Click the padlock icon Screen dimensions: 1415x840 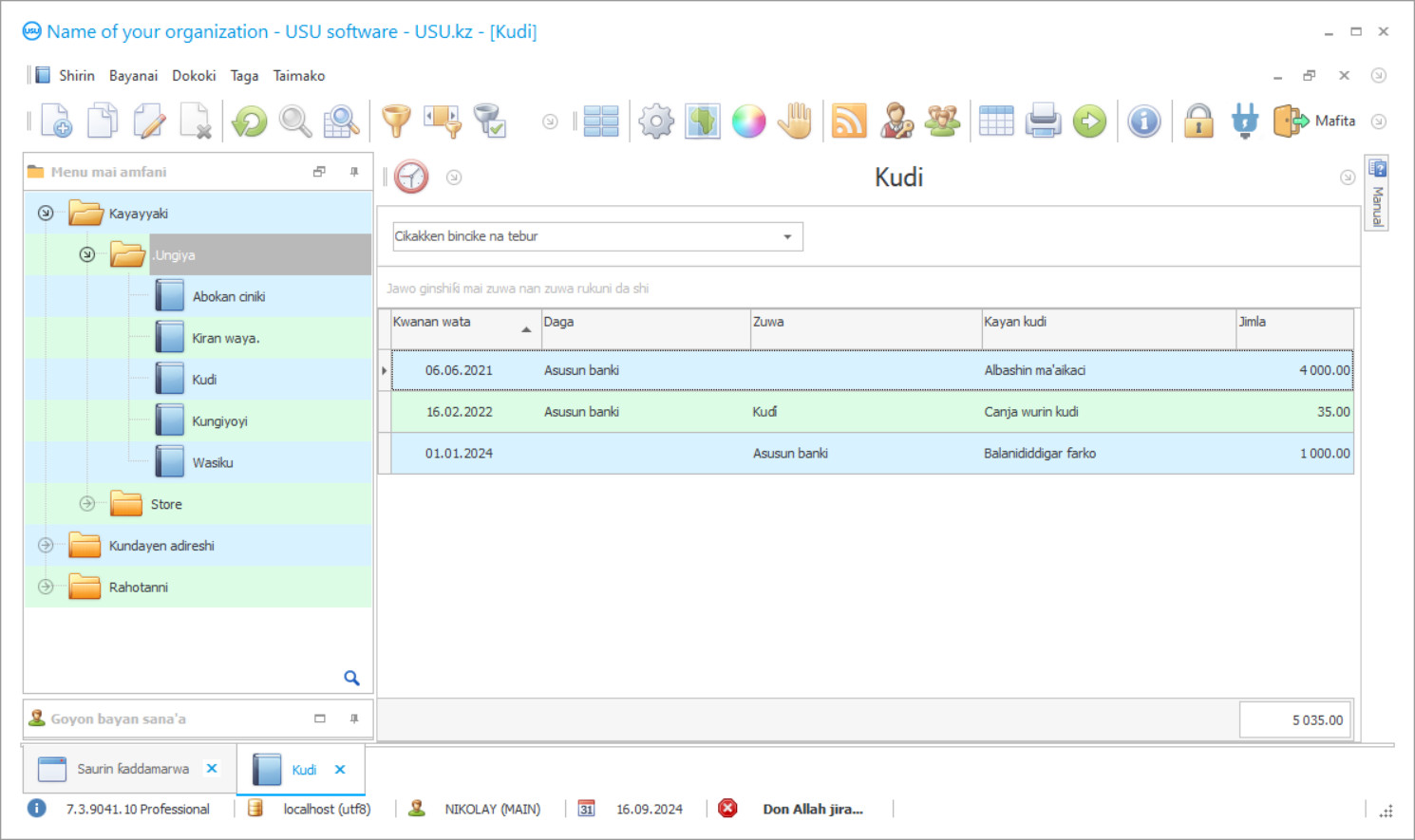pyautogui.click(x=1198, y=121)
